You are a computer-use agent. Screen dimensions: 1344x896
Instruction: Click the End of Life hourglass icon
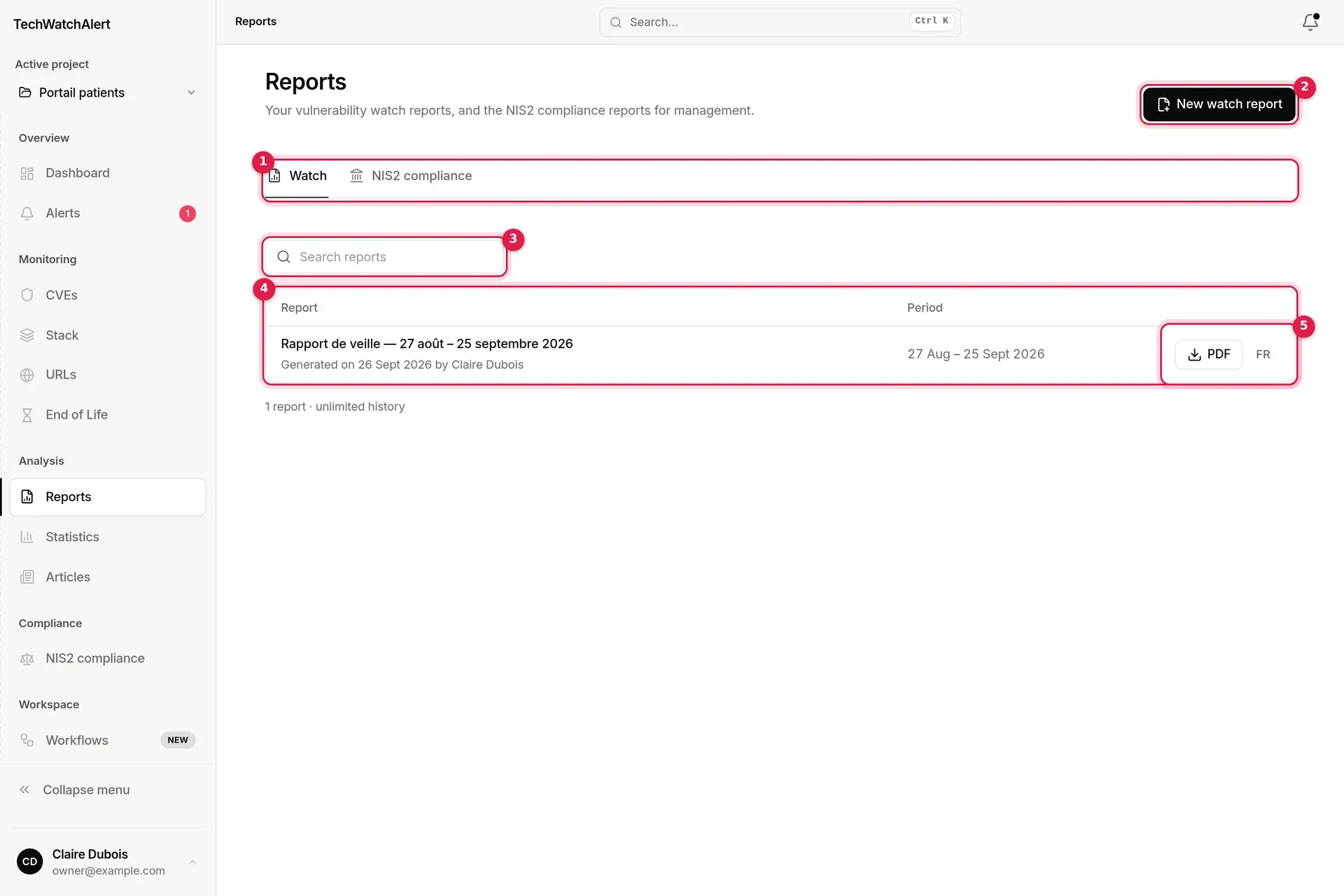point(27,415)
